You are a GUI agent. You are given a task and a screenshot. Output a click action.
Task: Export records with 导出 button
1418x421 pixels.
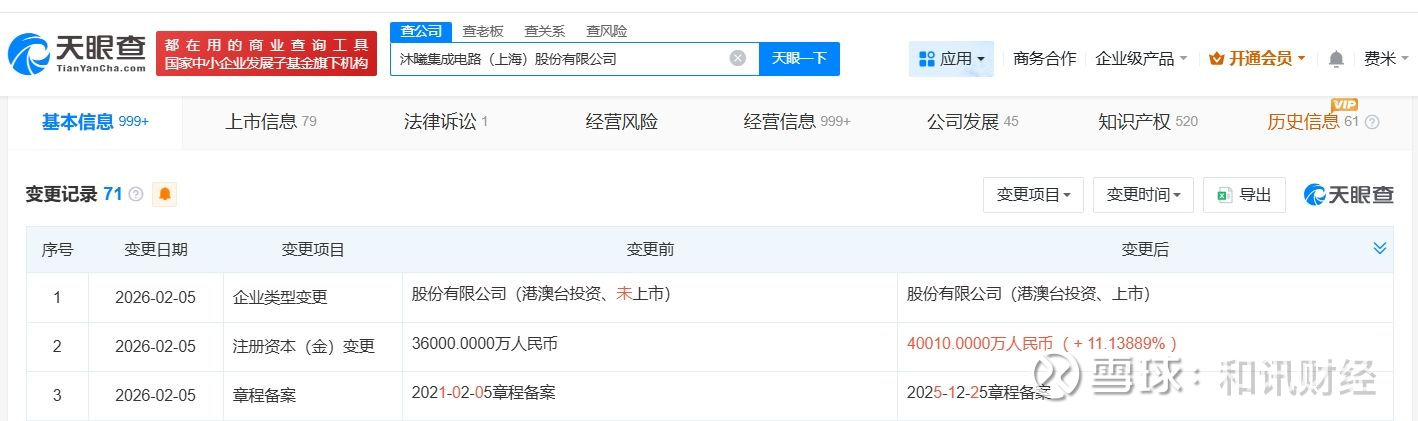point(1244,195)
